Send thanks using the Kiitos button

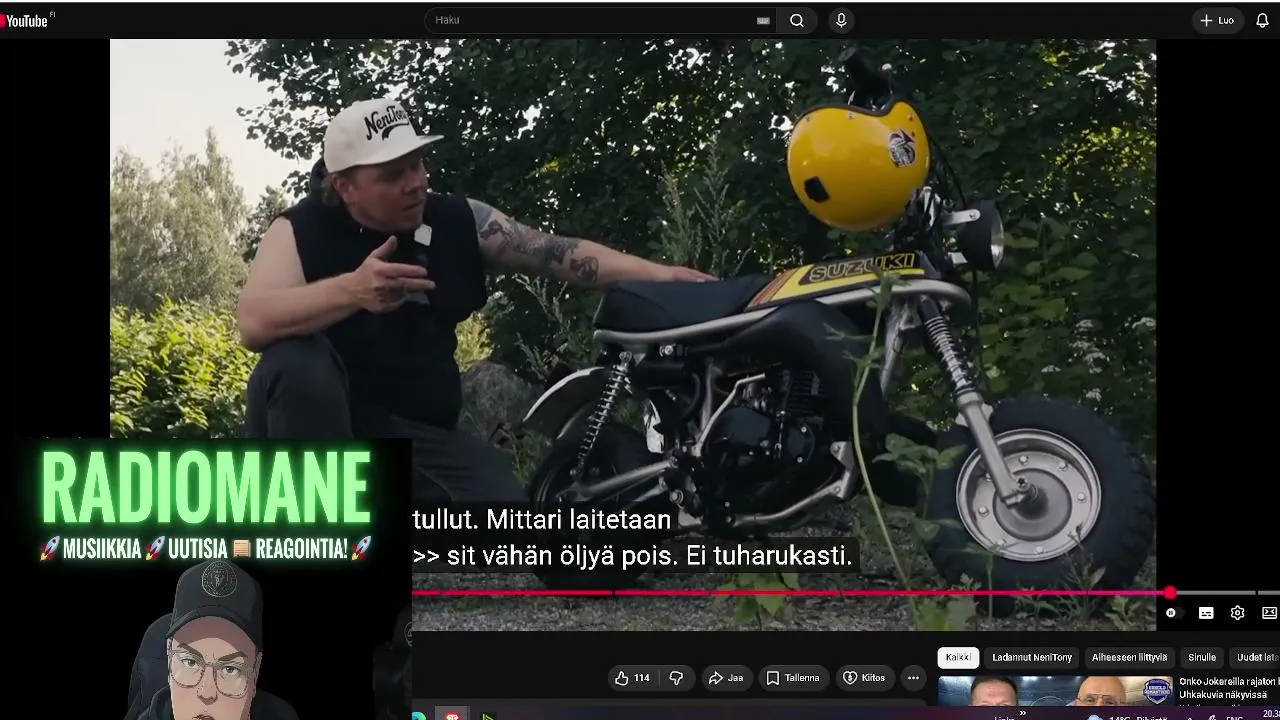pos(864,678)
